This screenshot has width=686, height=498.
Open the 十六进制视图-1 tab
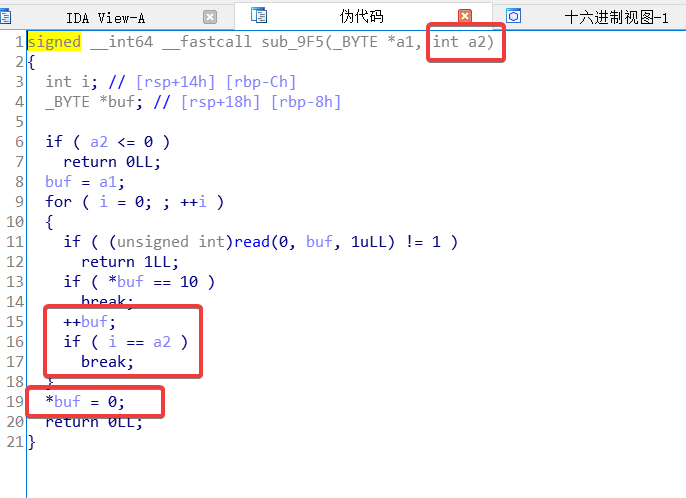click(x=615, y=17)
